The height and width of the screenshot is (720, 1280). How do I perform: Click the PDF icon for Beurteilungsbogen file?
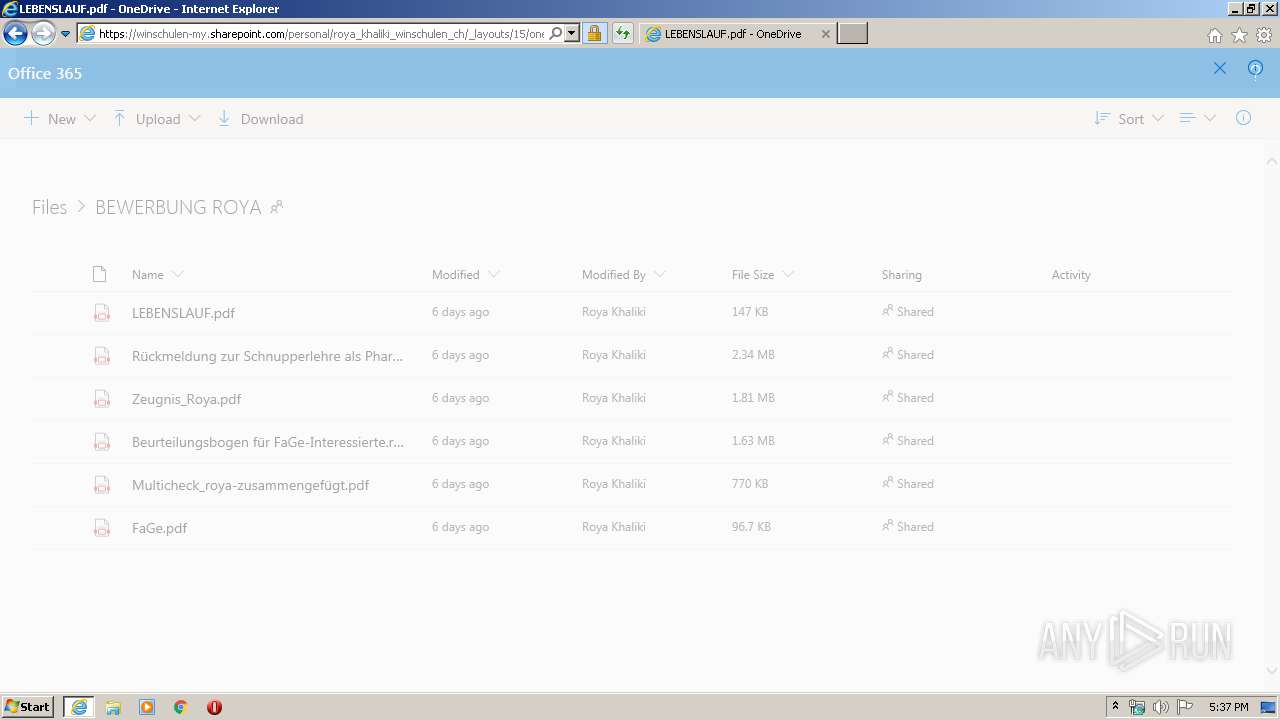(101, 441)
